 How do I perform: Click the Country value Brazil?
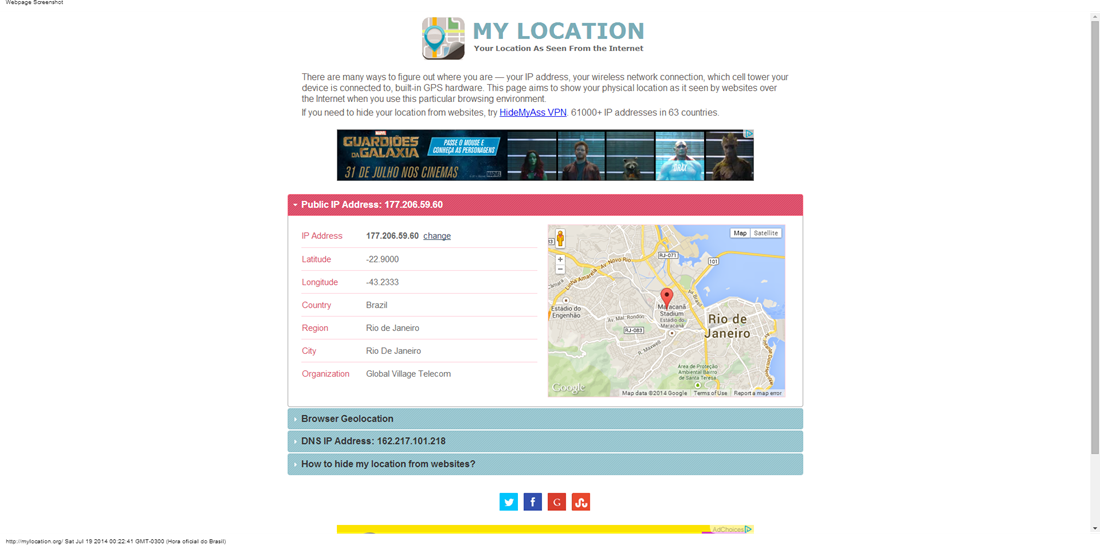click(377, 305)
